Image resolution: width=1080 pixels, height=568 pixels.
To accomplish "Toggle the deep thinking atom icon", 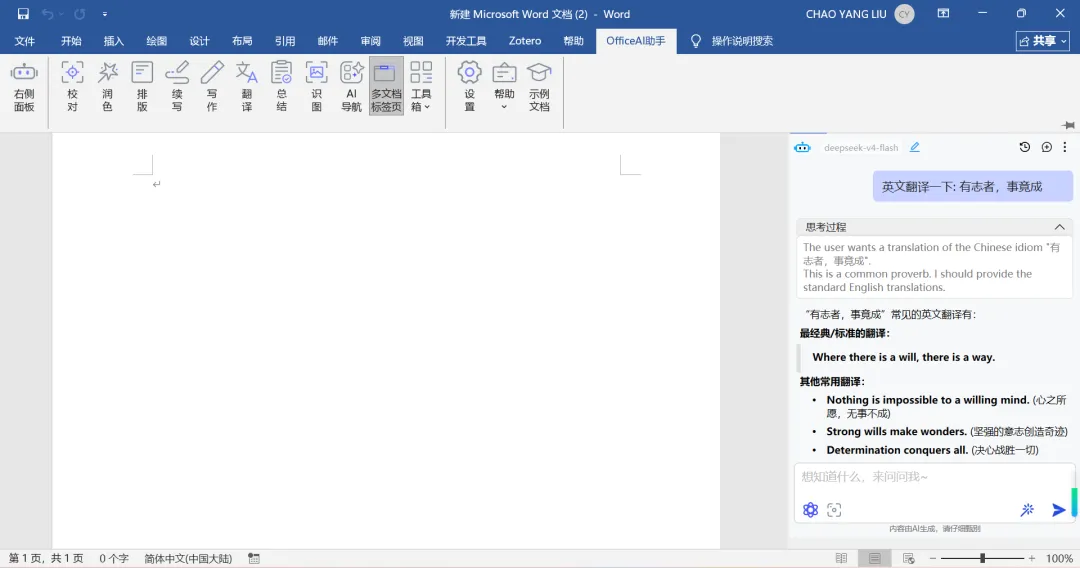I will pos(810,509).
